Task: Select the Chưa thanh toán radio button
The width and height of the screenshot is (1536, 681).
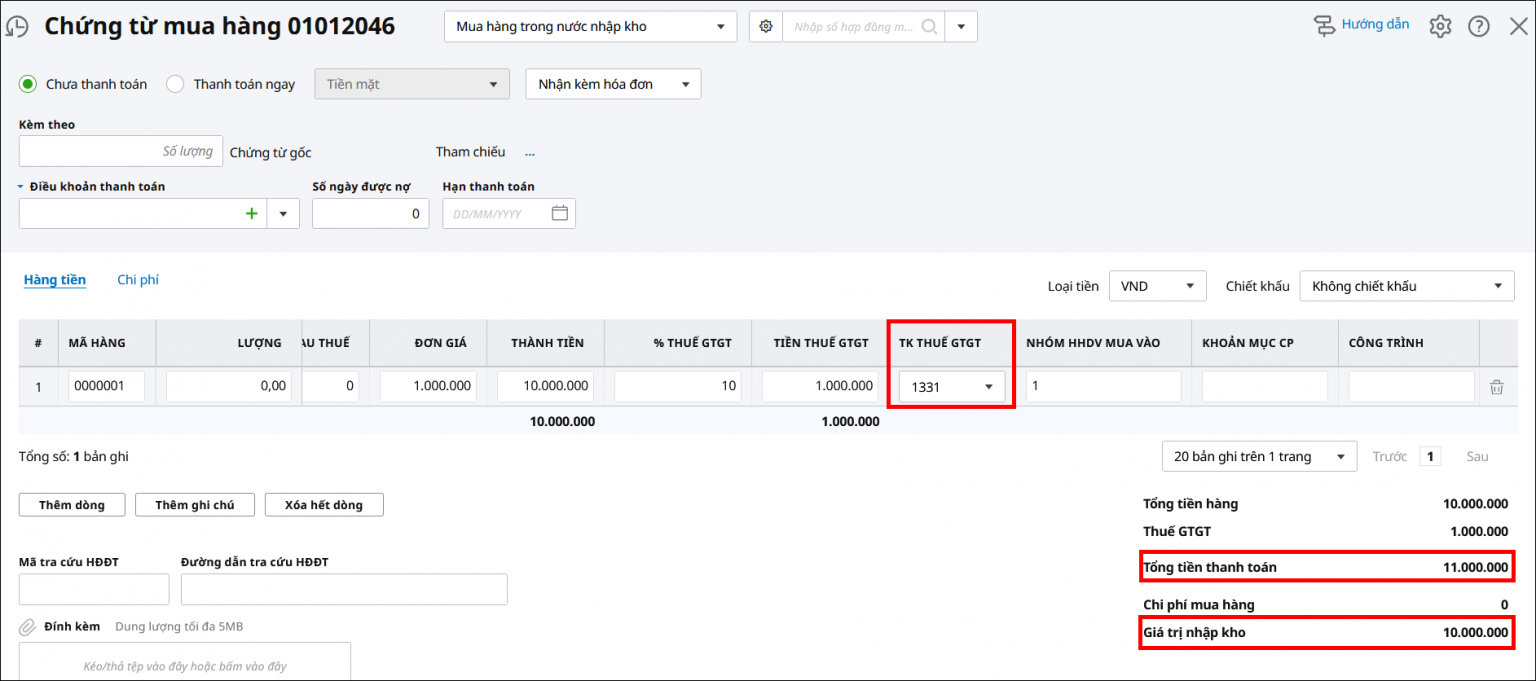Action: pos(28,84)
